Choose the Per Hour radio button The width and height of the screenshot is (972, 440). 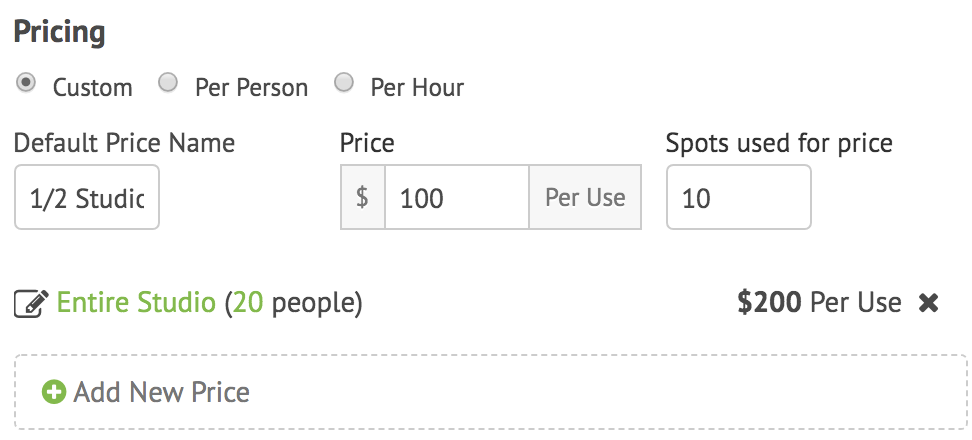(x=344, y=82)
